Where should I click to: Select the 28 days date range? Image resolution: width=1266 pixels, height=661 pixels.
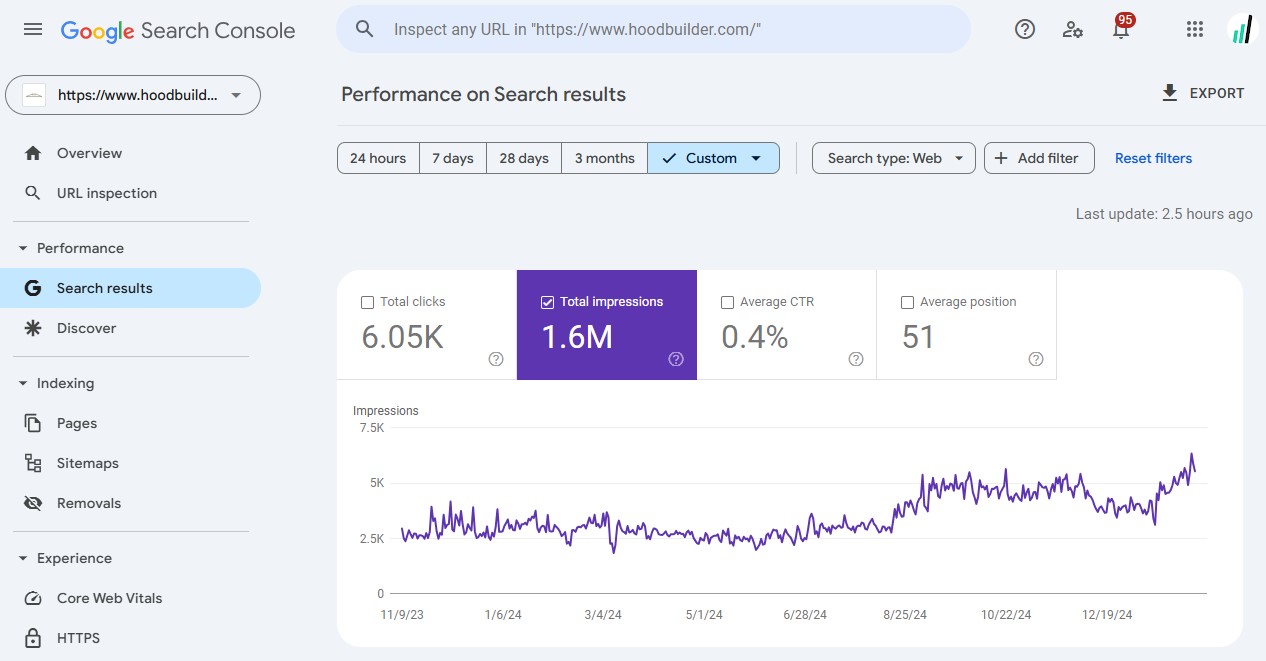[x=524, y=158]
